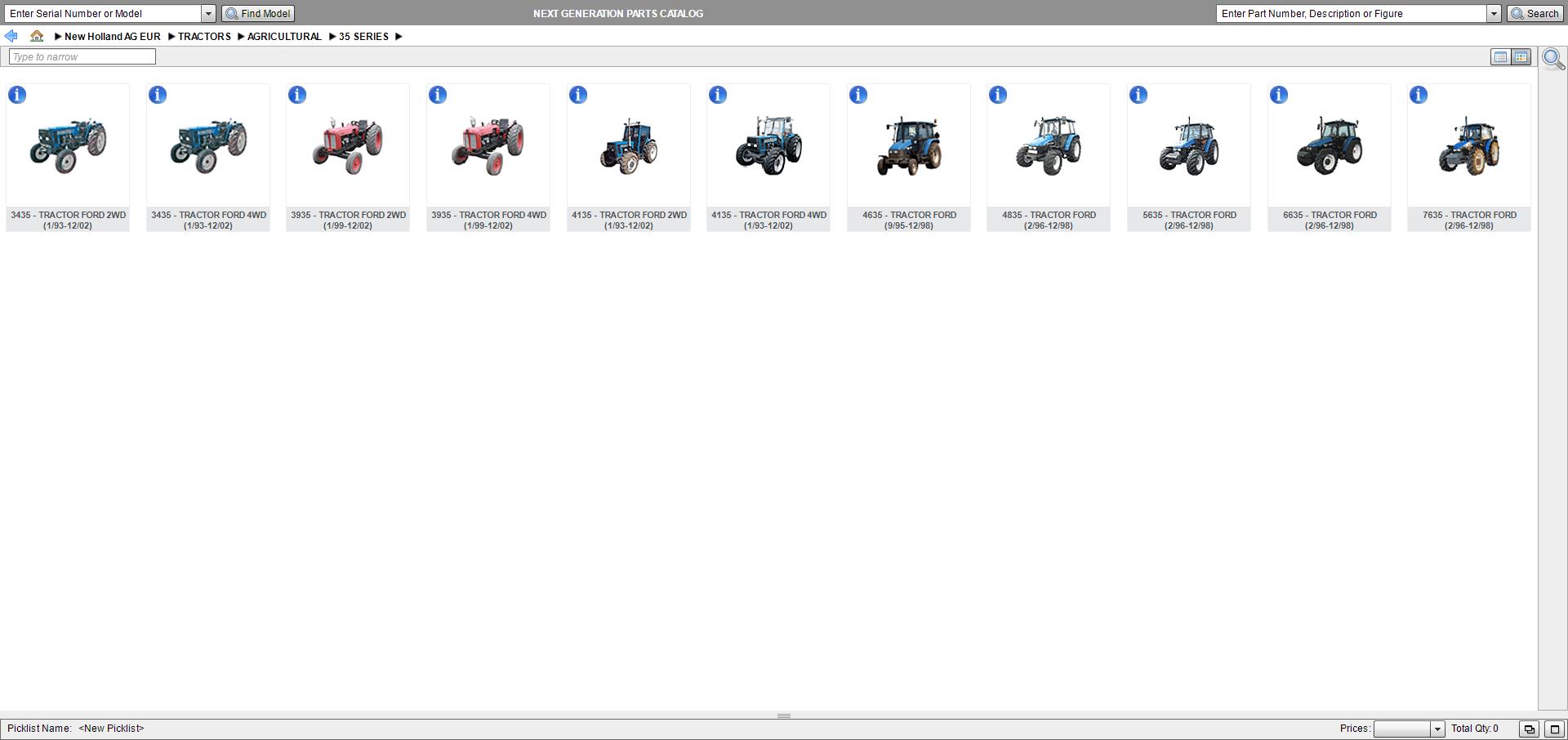Click the Find Model button

pyautogui.click(x=258, y=14)
